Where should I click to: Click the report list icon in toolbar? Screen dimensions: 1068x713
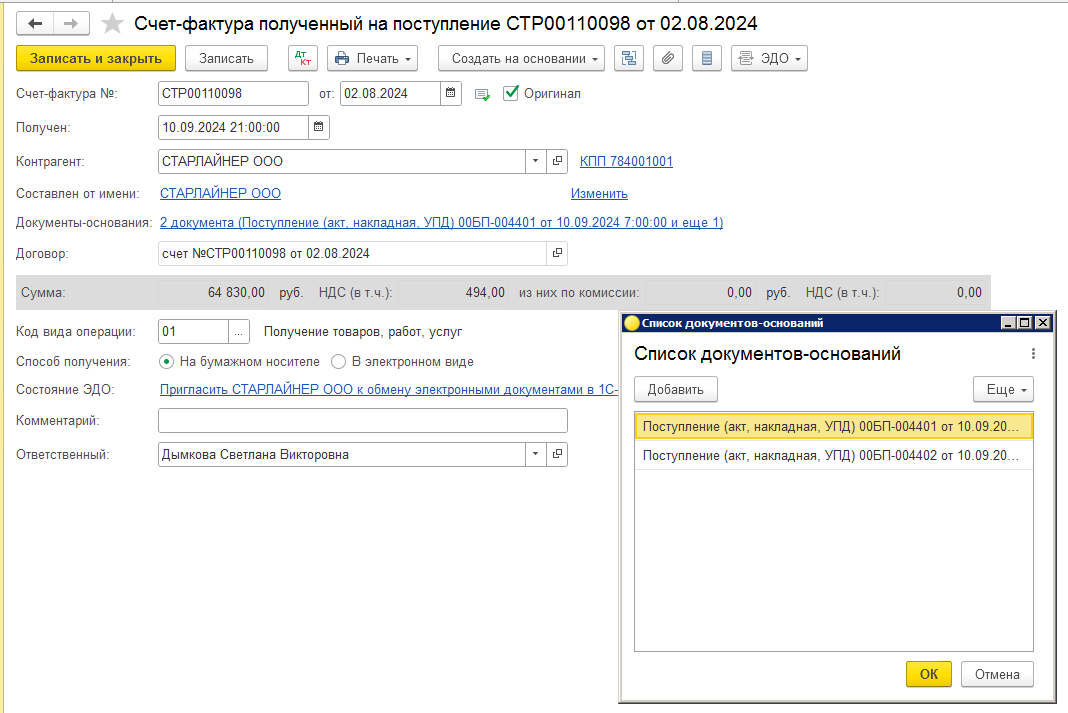[707, 59]
